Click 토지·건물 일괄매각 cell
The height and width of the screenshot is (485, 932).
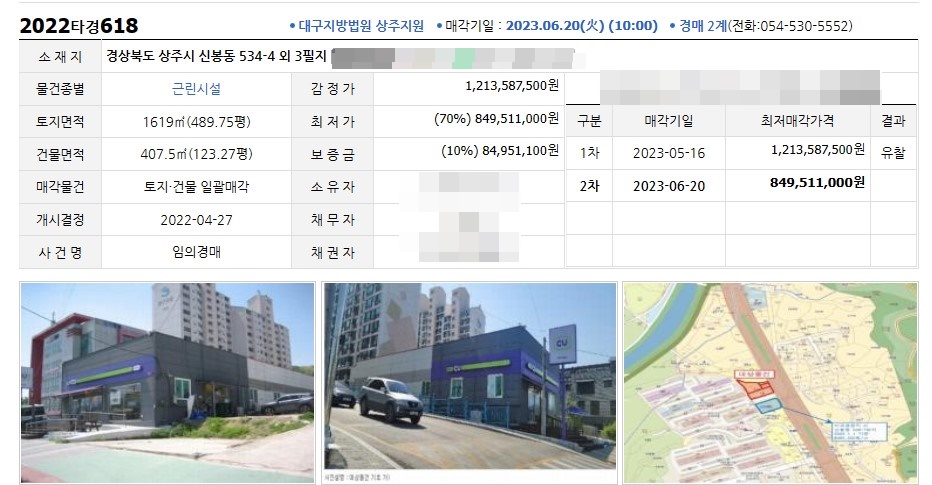click(x=196, y=187)
